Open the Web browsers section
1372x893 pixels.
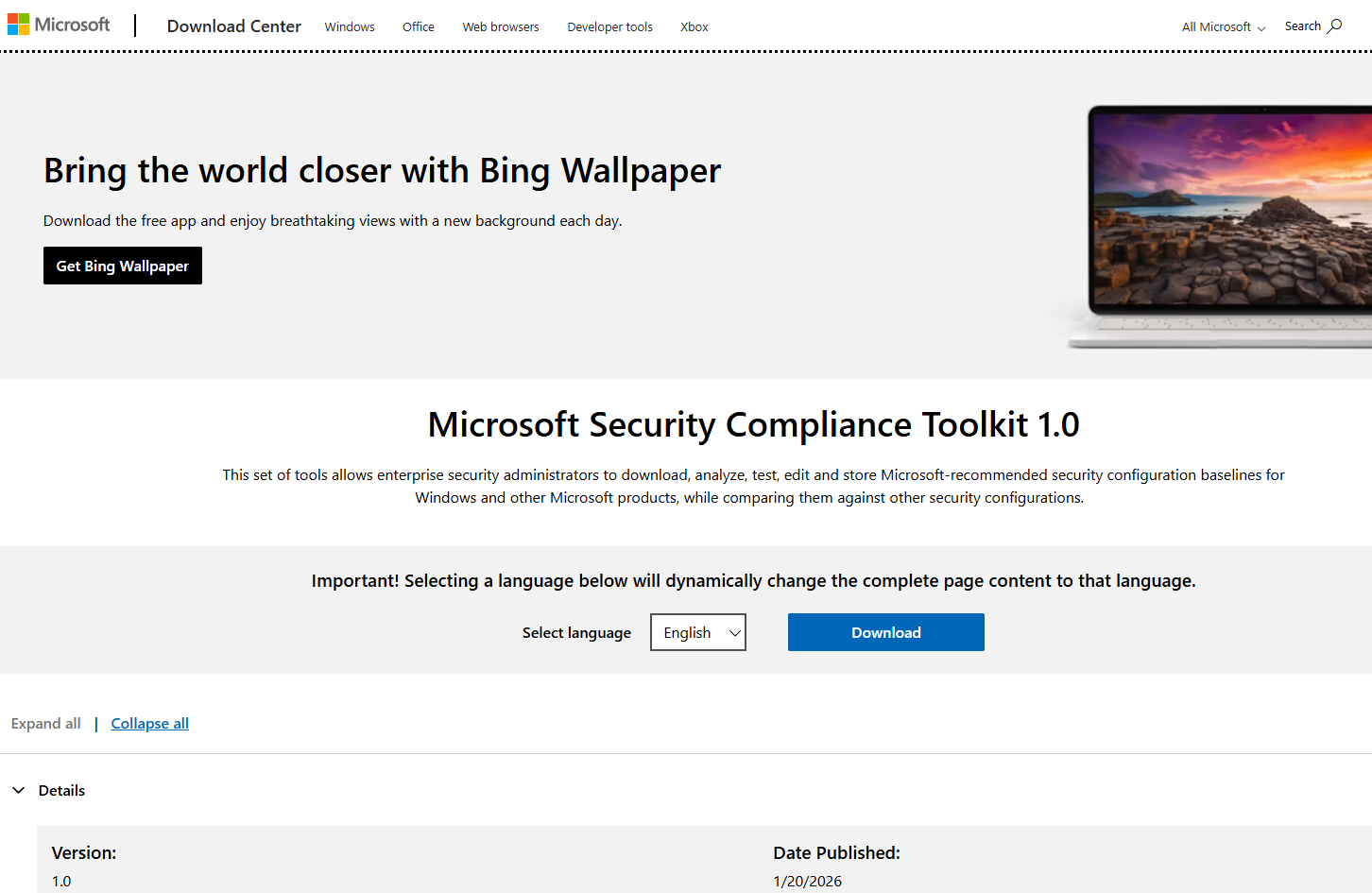click(500, 26)
